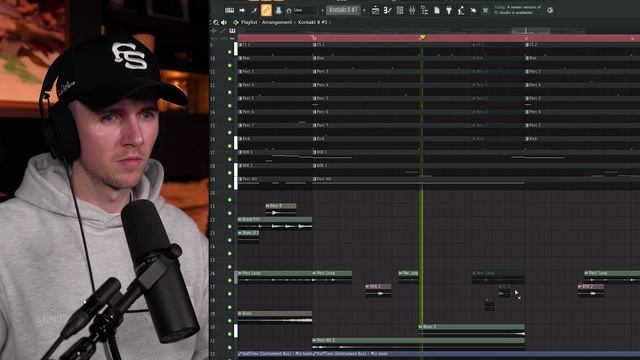Open the Kontakt 8 #7 pattern selector

[x=344, y=10]
